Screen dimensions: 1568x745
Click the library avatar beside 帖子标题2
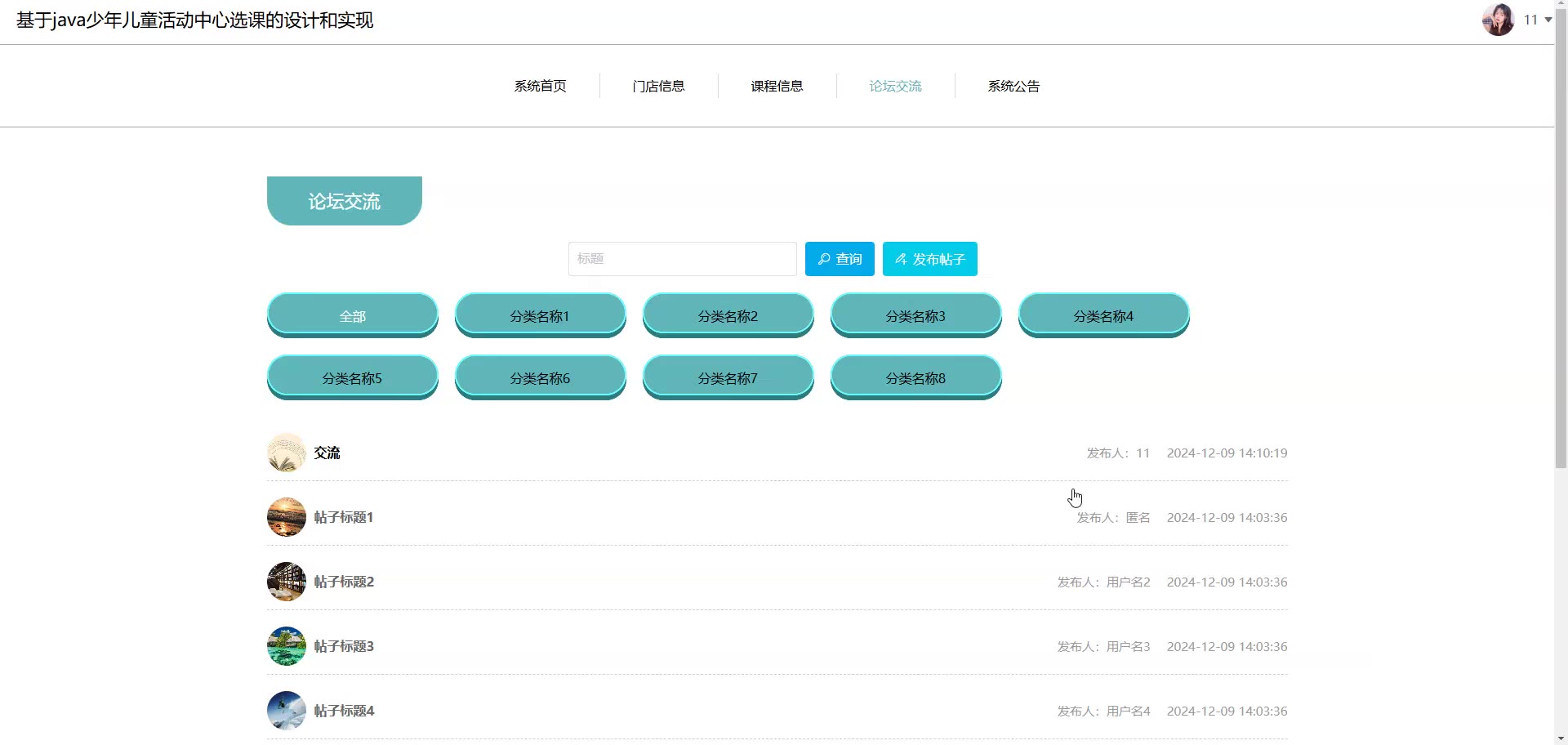(287, 582)
